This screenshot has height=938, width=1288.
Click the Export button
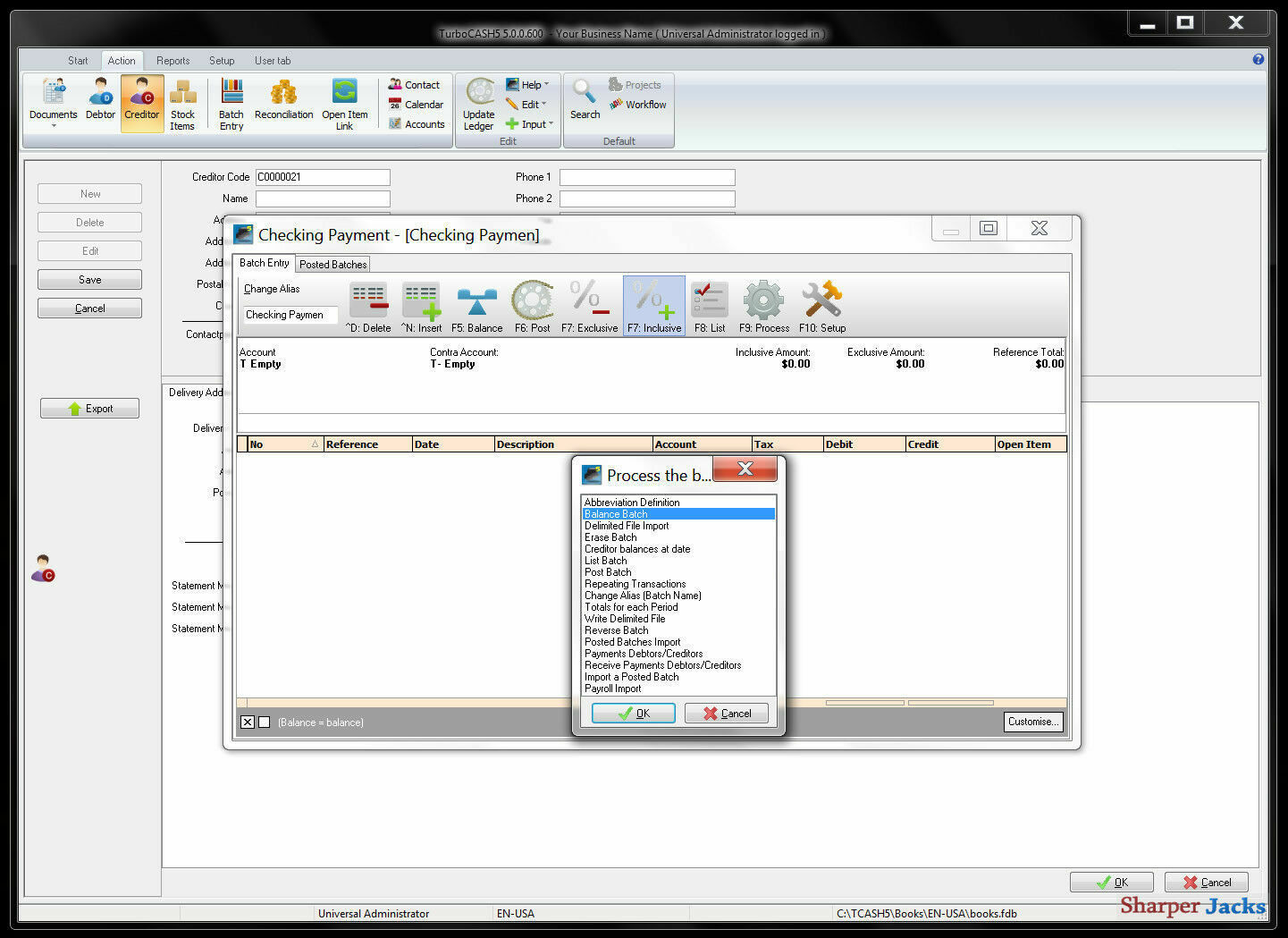pyautogui.click(x=89, y=409)
